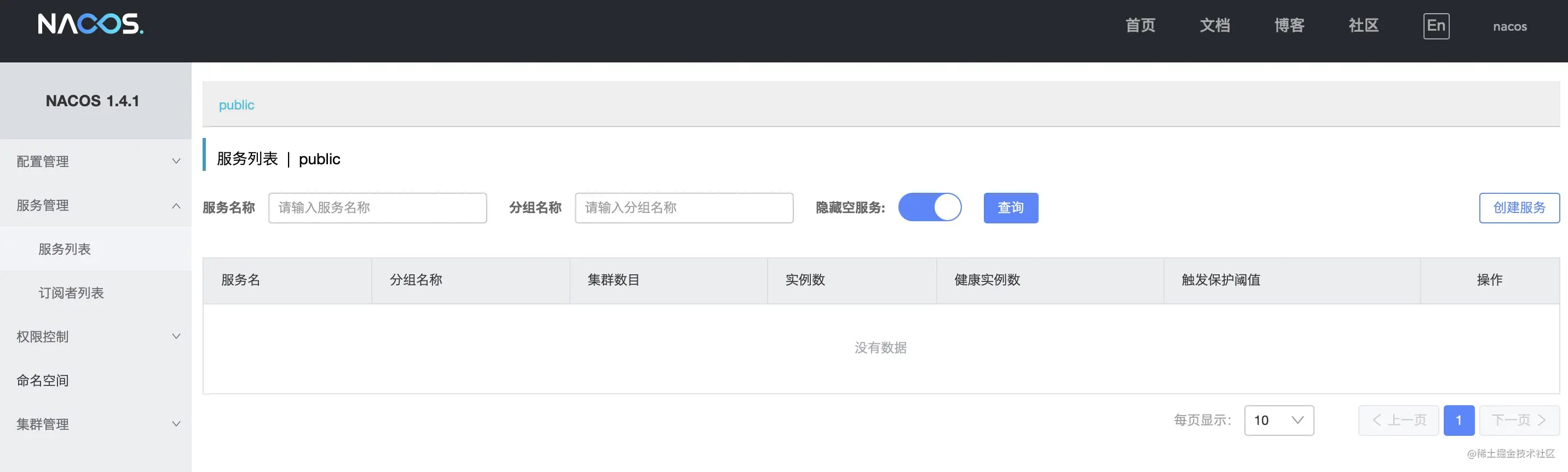Select page 1 in pagination
This screenshot has width=1568, height=472.
coord(1459,420)
